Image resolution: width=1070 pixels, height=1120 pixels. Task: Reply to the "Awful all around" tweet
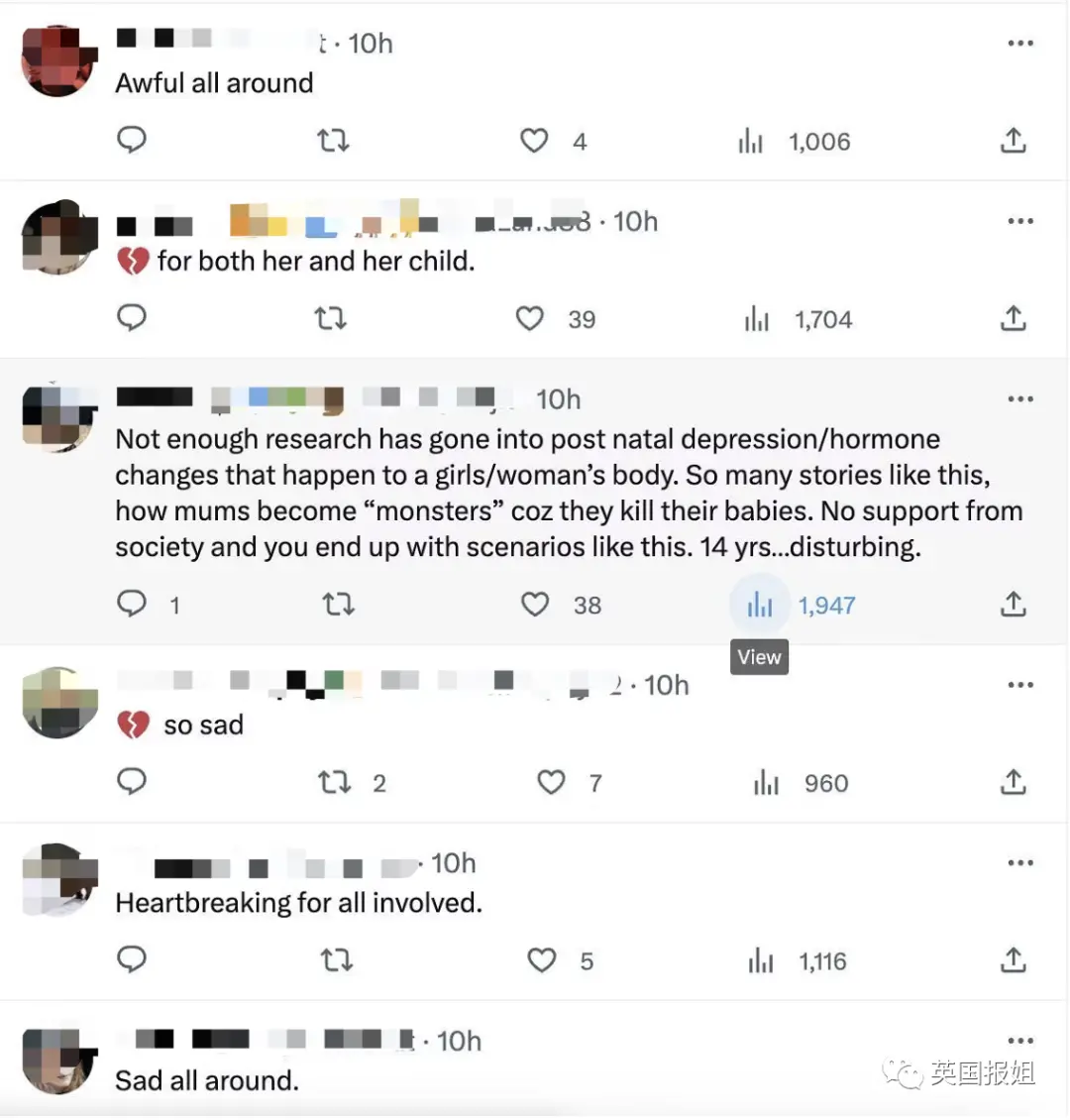pyautogui.click(x=132, y=140)
